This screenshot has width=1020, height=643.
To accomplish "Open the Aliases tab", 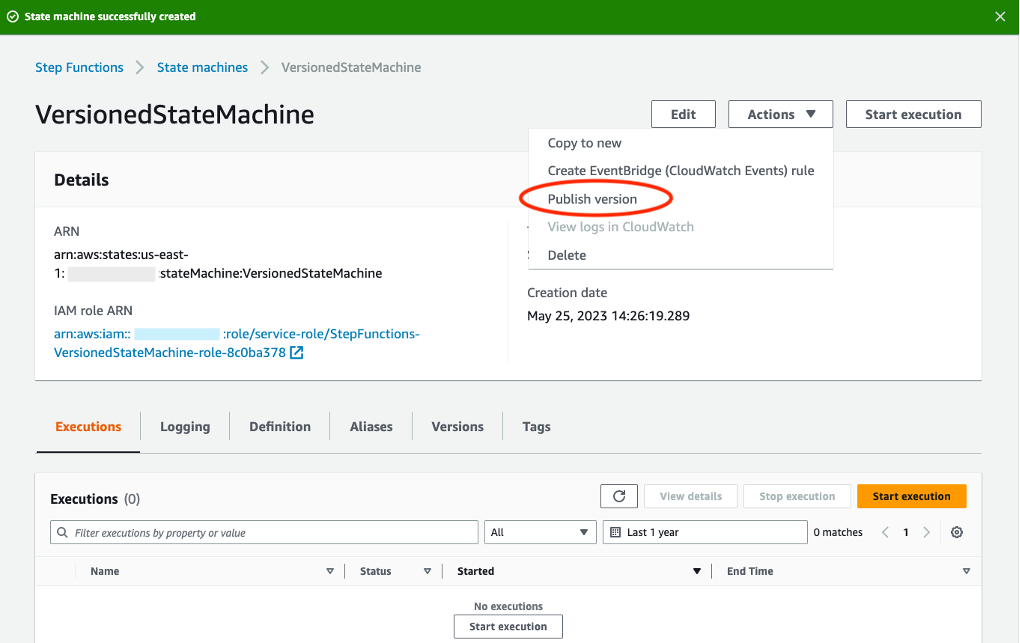I will click(371, 427).
